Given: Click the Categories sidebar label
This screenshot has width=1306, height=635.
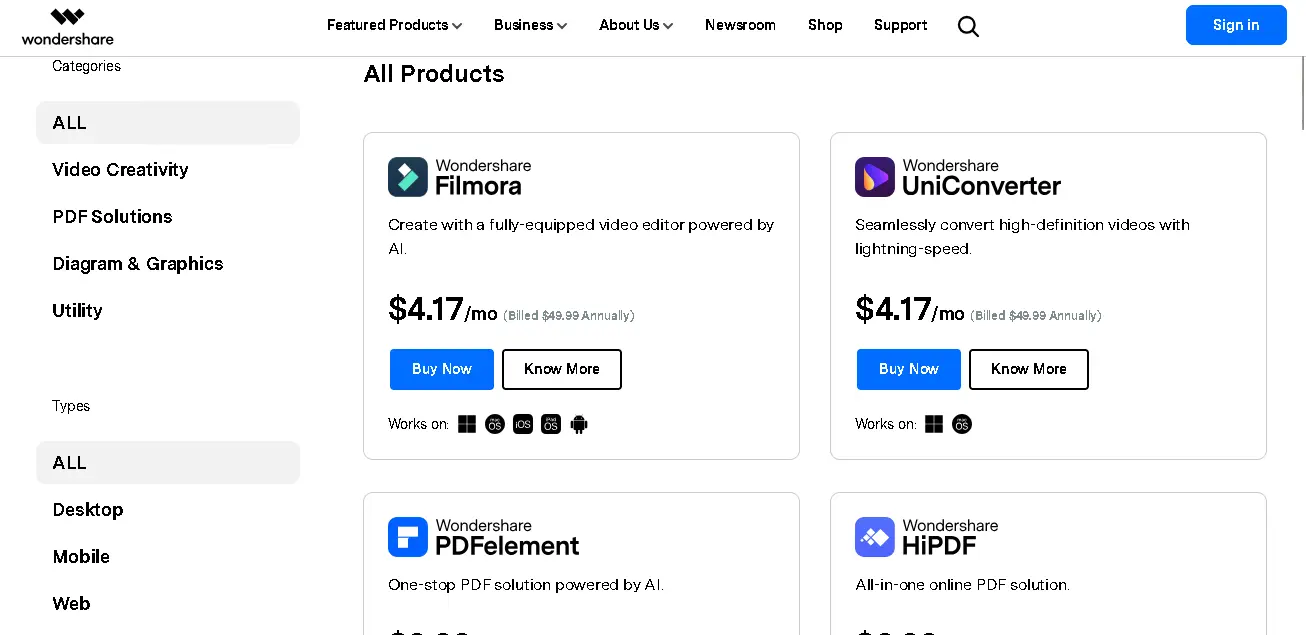Looking at the screenshot, I should [86, 66].
